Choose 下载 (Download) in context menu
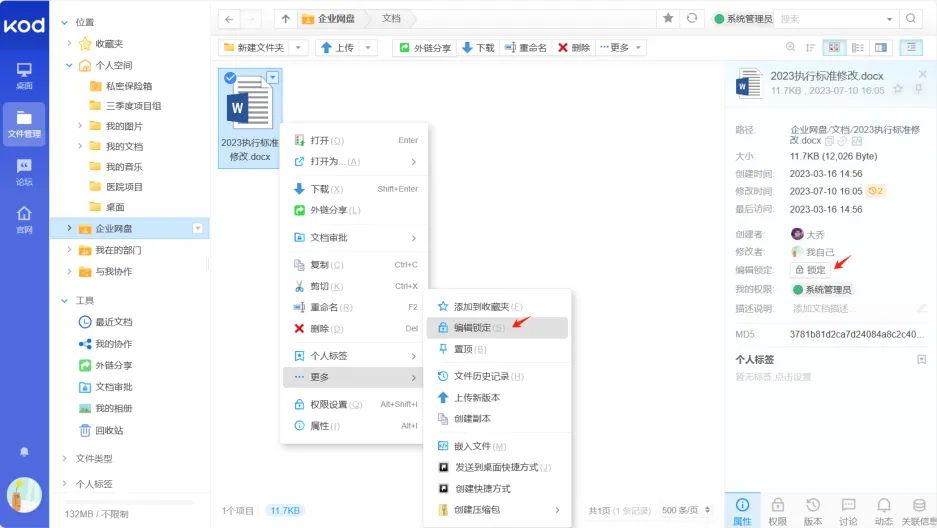This screenshot has height=528, width=937. [356, 189]
